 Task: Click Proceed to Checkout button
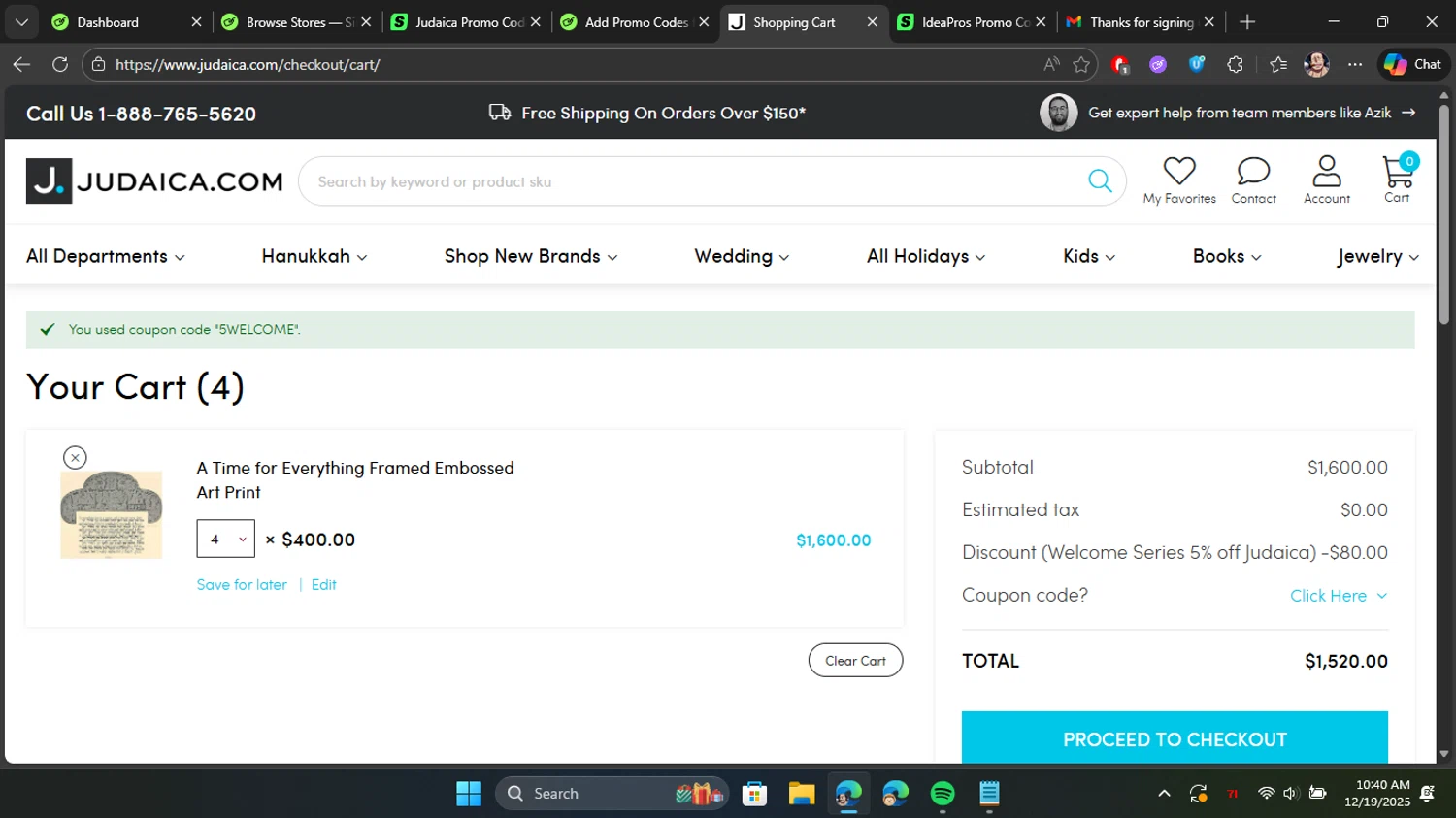[1175, 737]
